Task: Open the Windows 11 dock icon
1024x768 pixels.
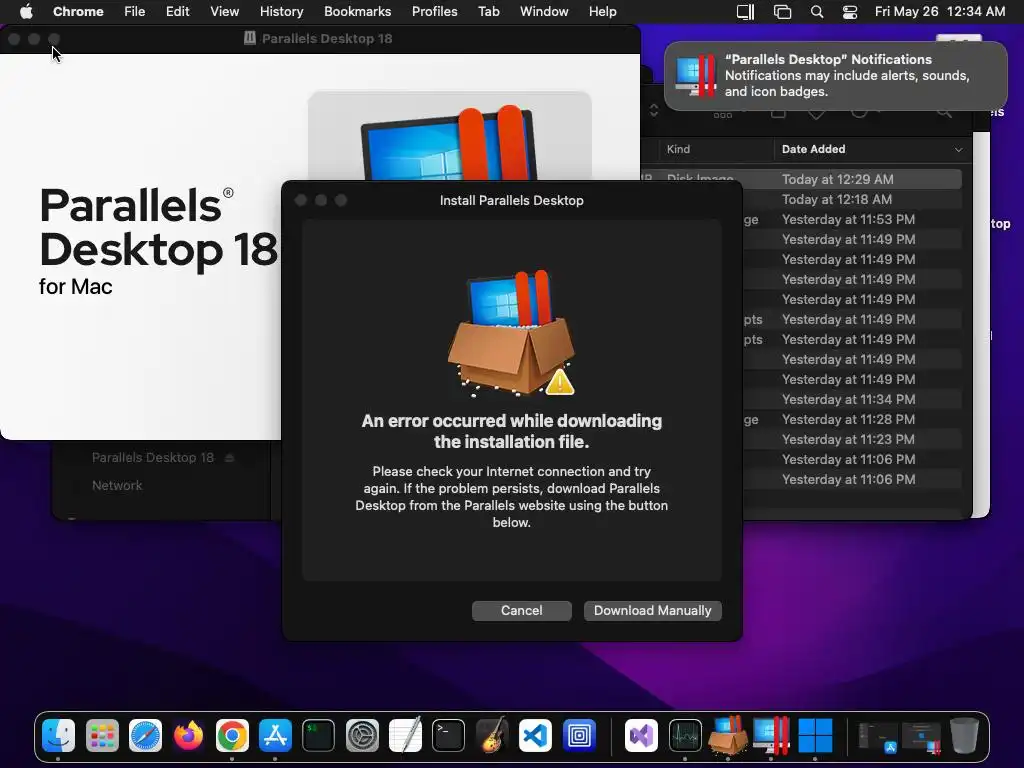Action: point(815,735)
